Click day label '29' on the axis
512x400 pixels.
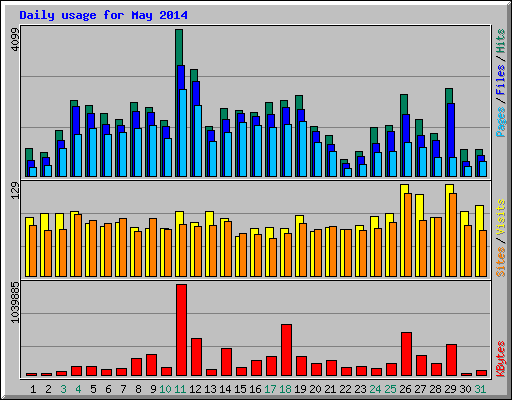tap(450, 389)
